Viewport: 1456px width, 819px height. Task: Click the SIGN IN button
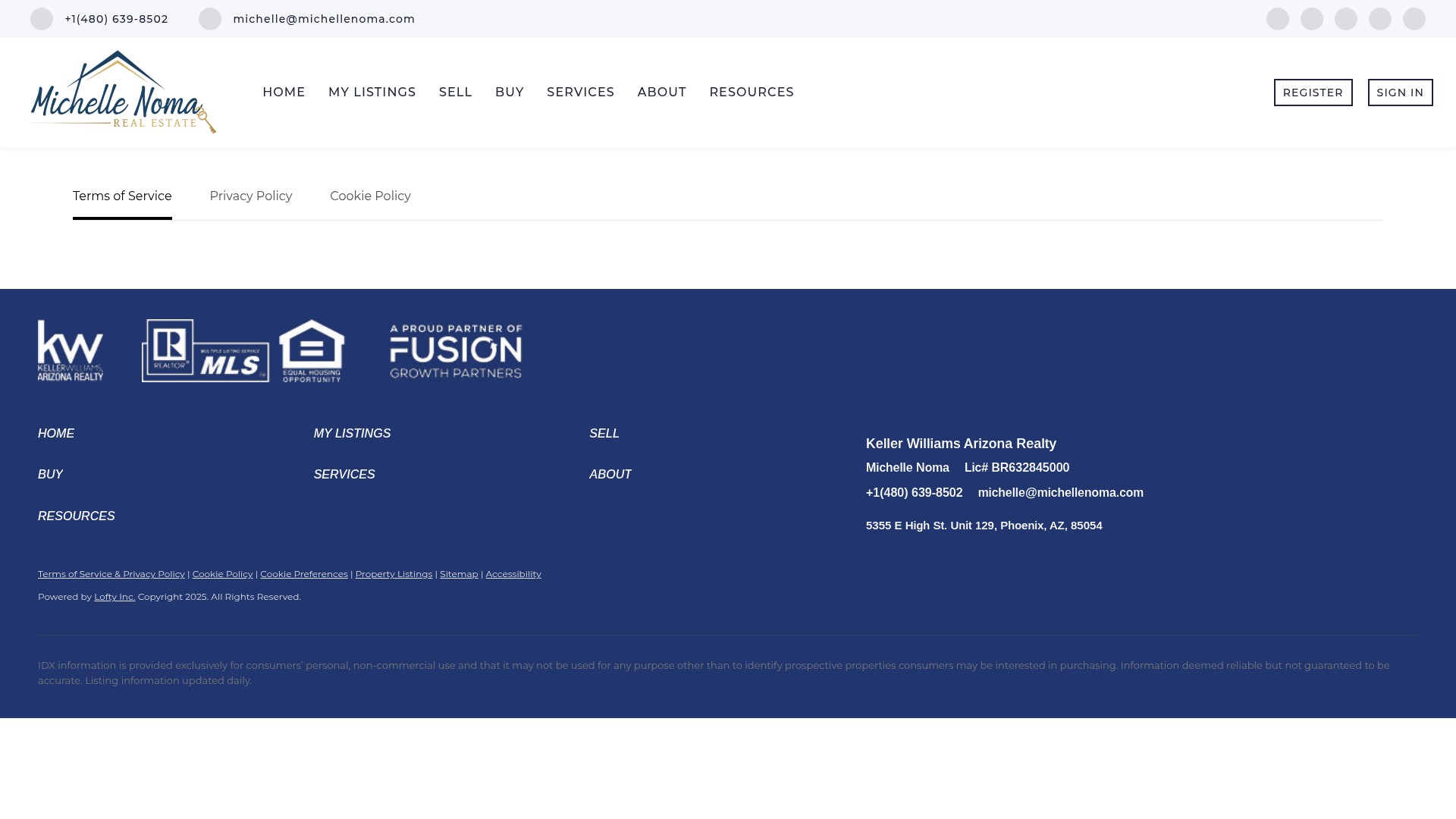click(x=1400, y=93)
